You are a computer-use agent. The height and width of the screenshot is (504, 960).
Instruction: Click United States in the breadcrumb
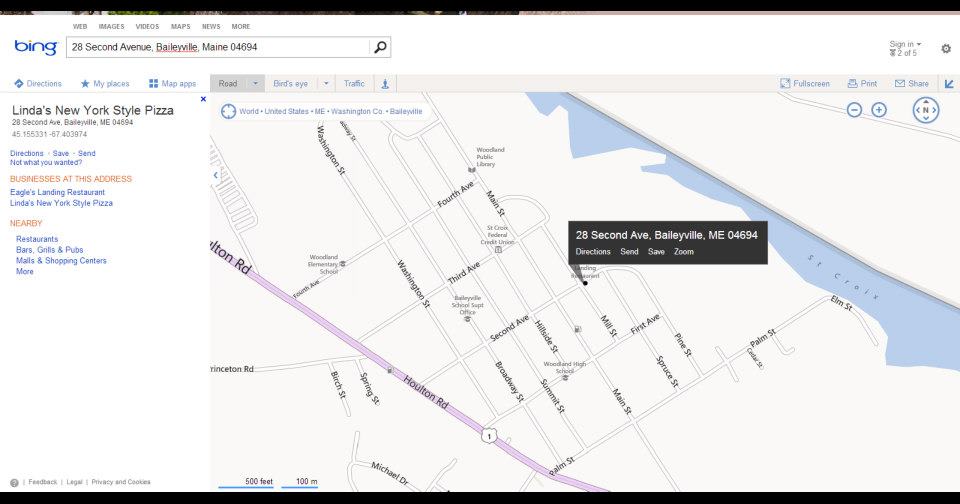(287, 111)
